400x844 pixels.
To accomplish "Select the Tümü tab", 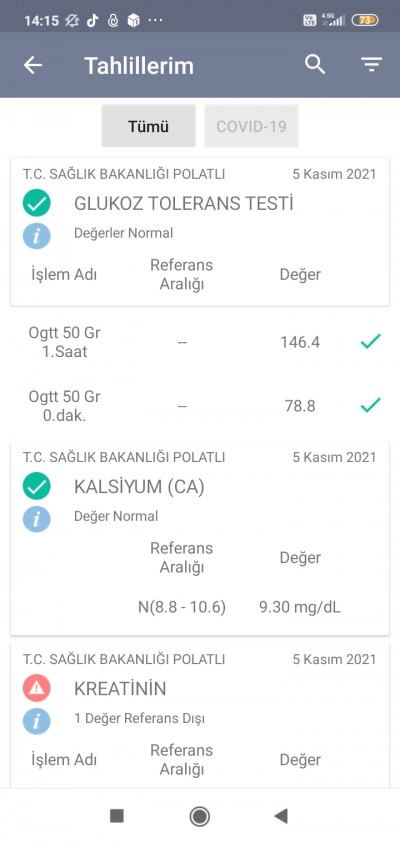I will 149,126.
